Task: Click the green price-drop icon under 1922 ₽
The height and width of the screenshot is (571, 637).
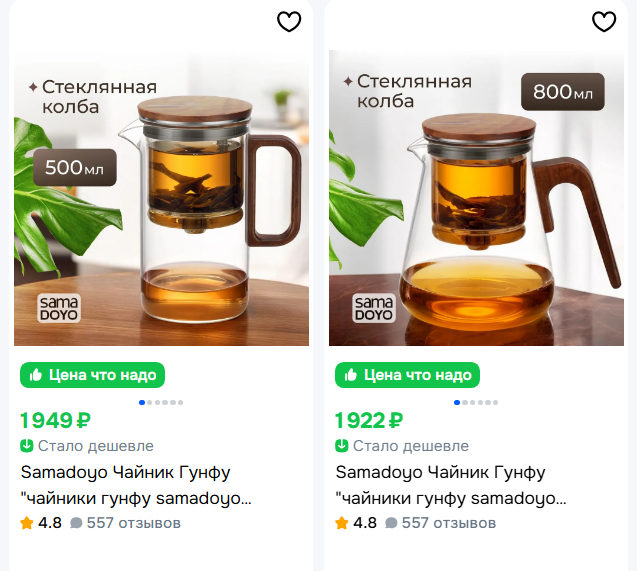Action: [x=342, y=446]
